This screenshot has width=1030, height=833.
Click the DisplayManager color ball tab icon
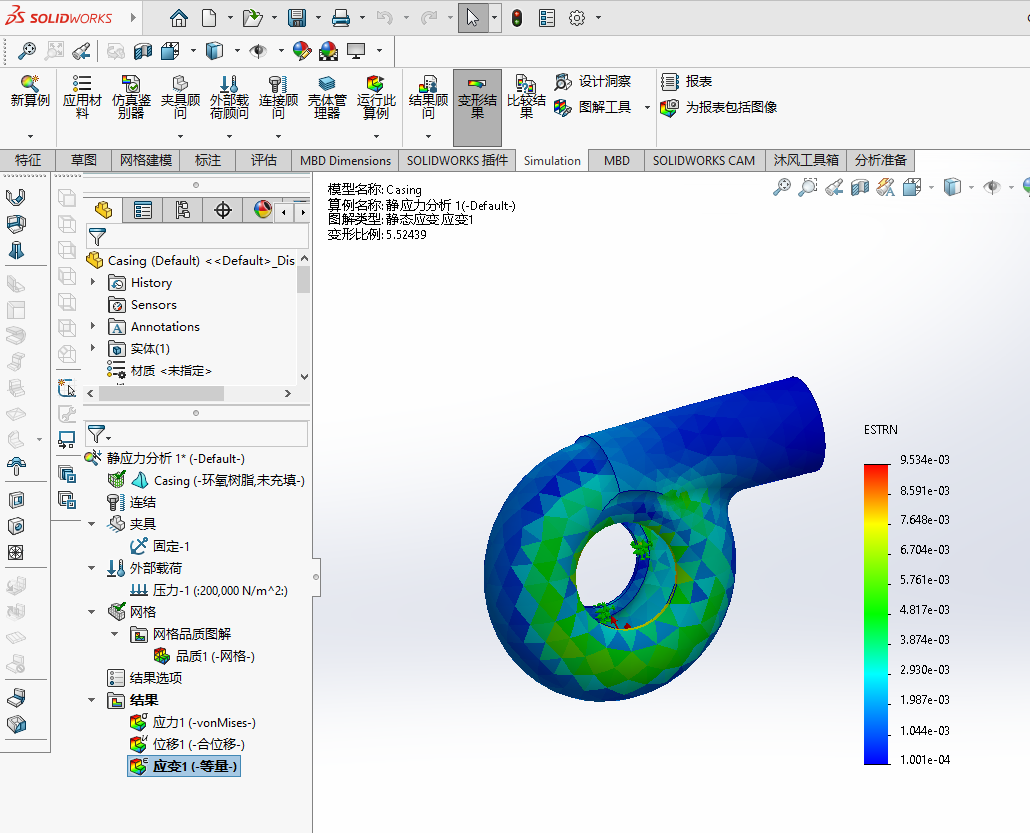pos(262,210)
